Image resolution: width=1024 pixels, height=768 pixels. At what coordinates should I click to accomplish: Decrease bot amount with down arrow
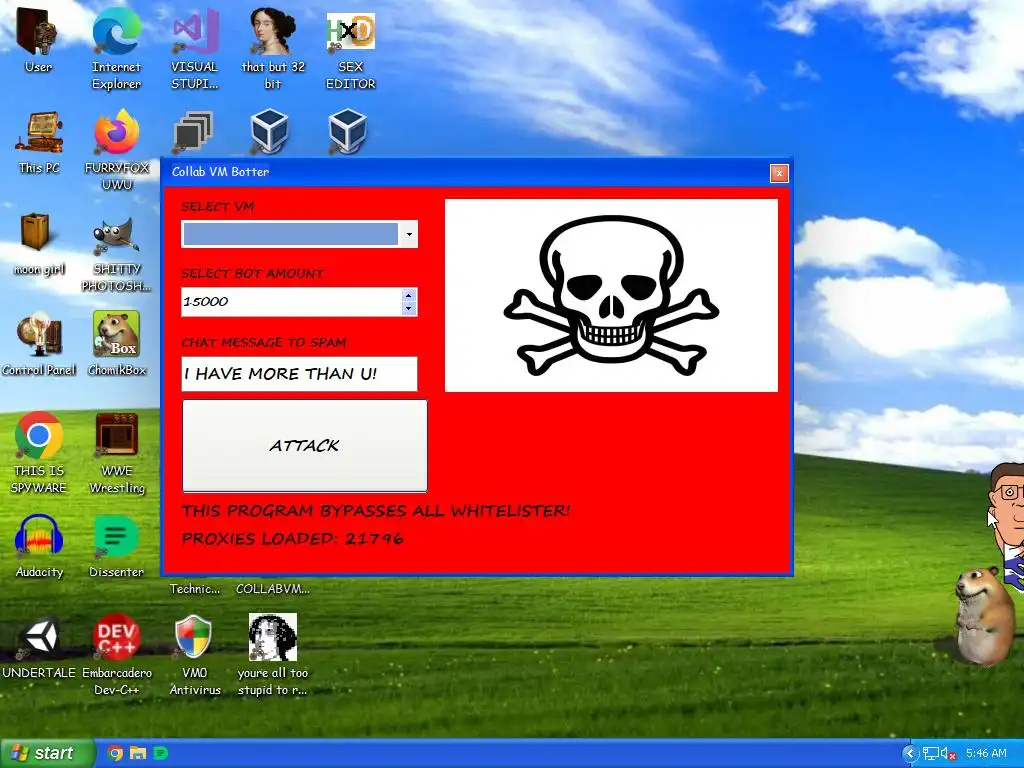coord(409,308)
